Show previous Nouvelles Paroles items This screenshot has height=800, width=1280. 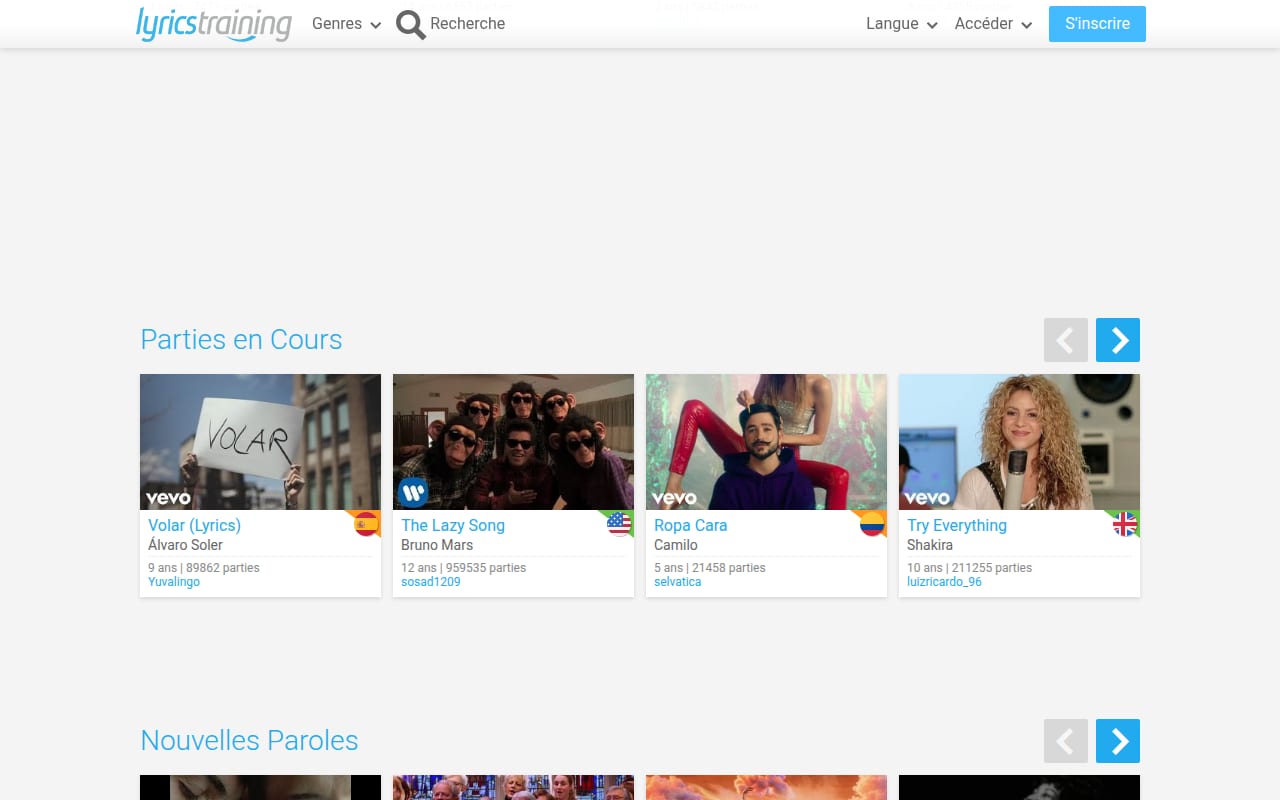(x=1066, y=741)
